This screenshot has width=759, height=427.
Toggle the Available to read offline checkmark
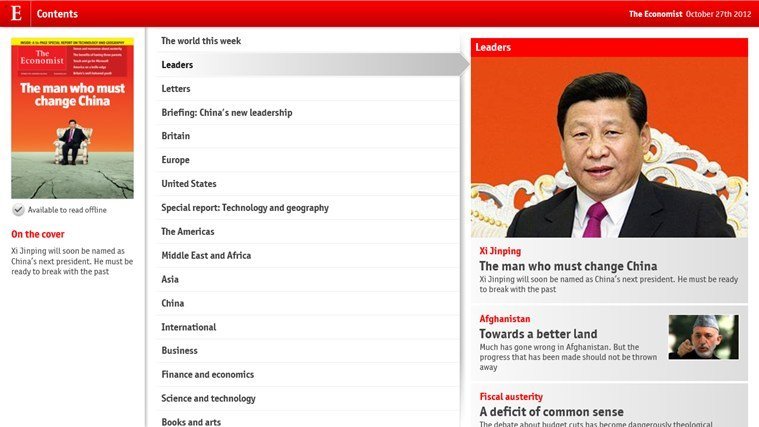click(x=18, y=210)
